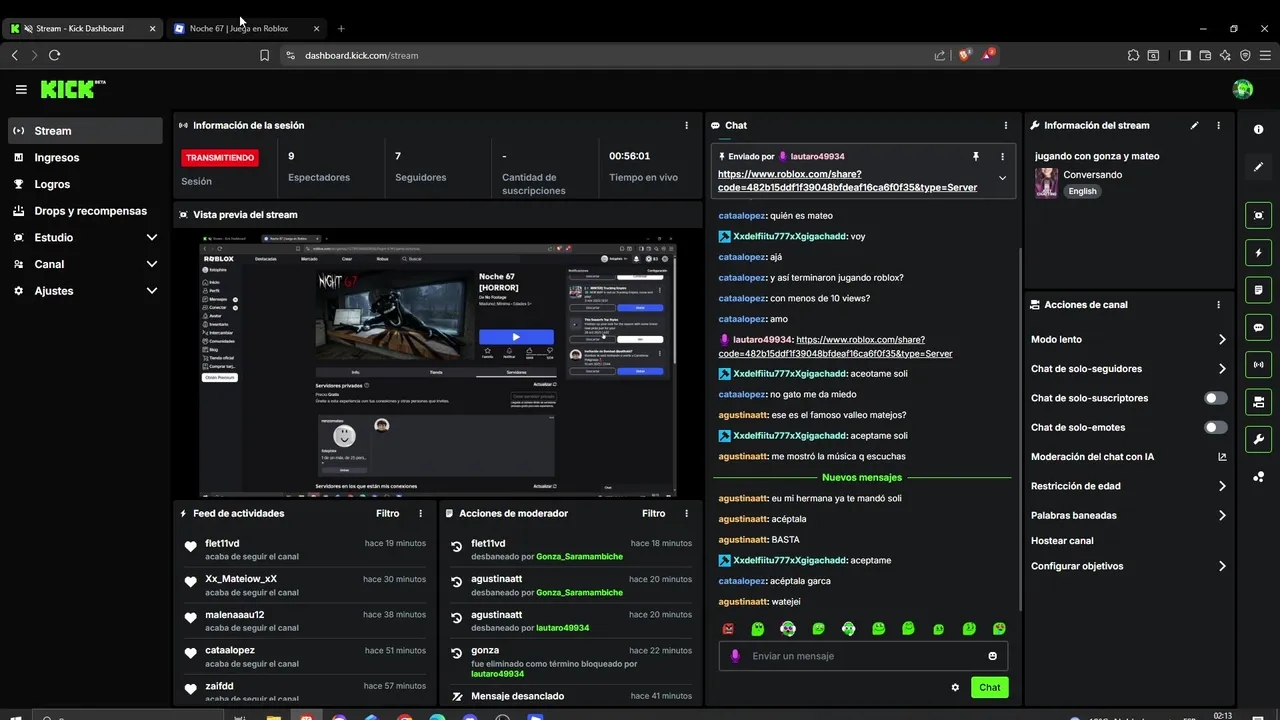The image size is (1280, 720).
Task: Click the pencil icon in right sidebar
Action: pos(1258,167)
